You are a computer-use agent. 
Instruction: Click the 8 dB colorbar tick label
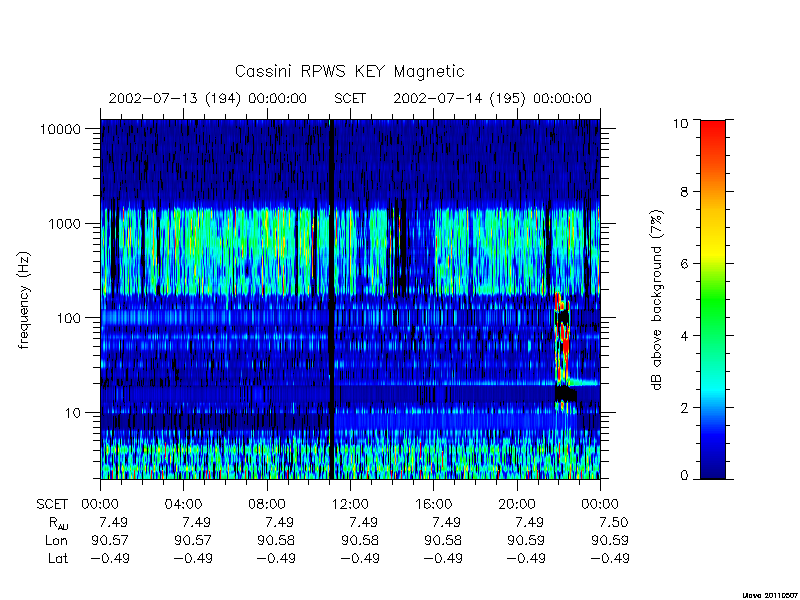coord(684,192)
